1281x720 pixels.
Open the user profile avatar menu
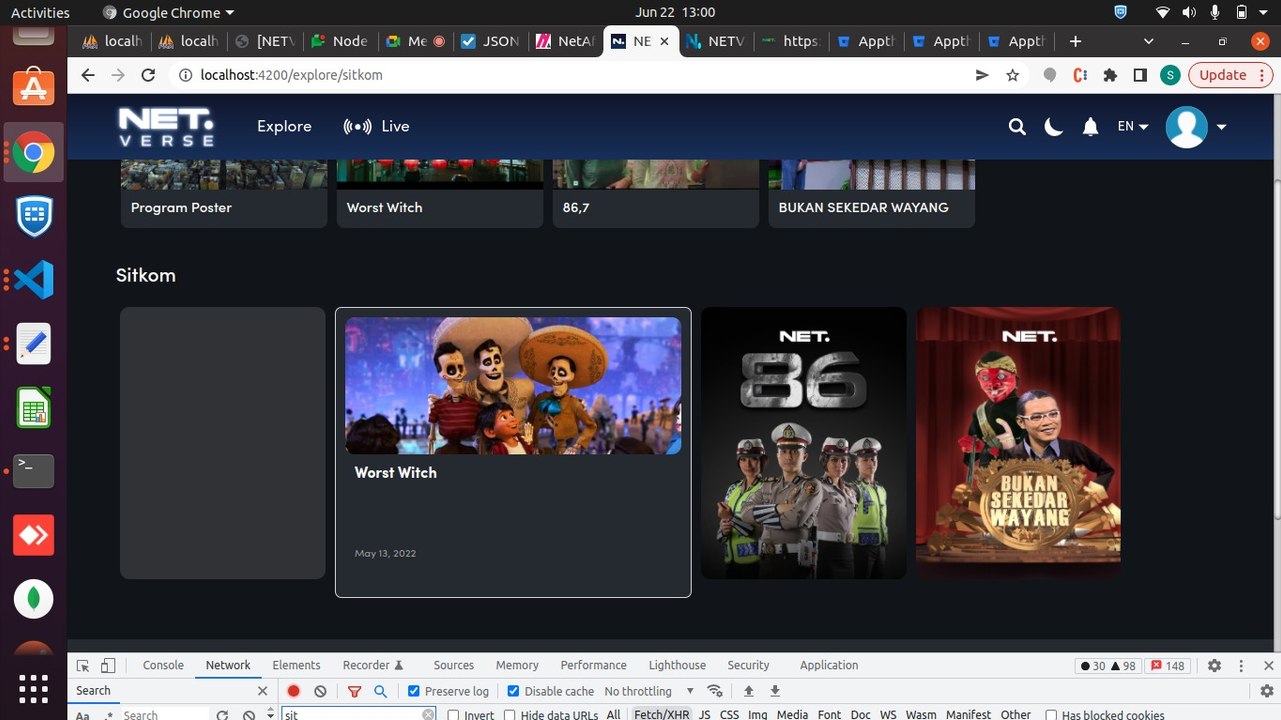(x=1196, y=127)
